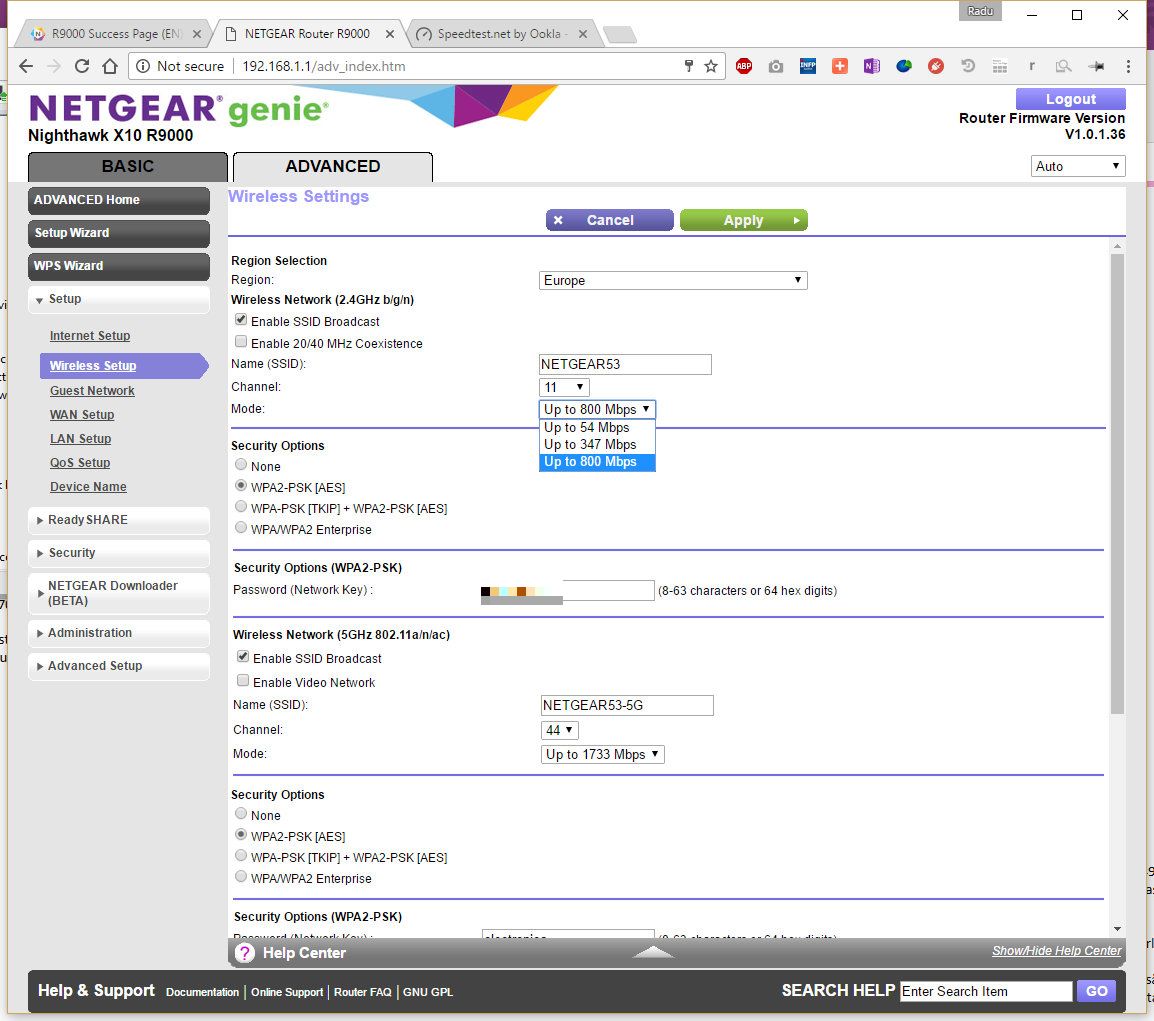Click the OneNote clipper extension icon
Viewport: 1154px width, 1021px height.
(x=871, y=66)
